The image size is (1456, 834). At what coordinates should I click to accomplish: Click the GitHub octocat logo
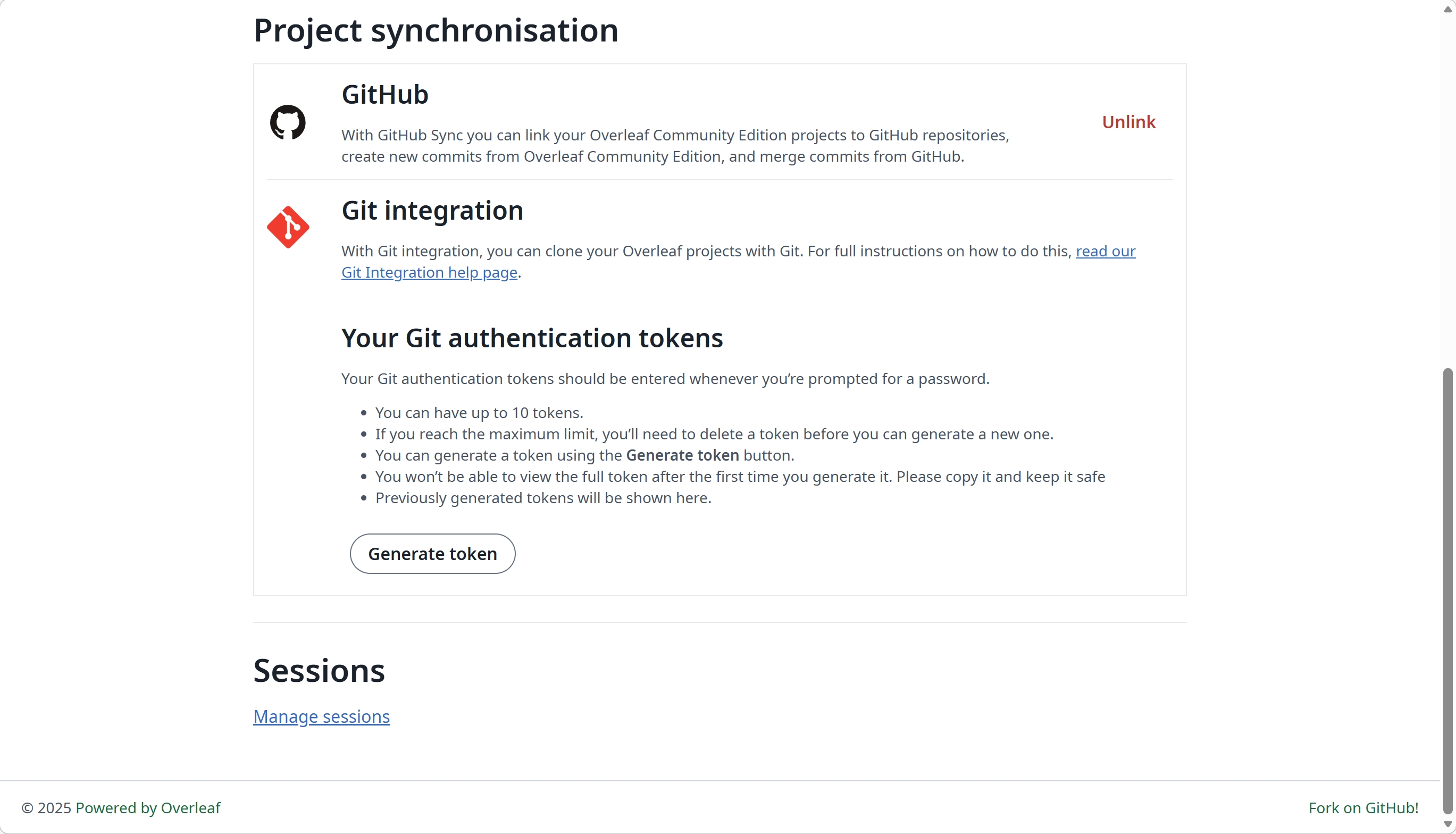click(x=287, y=122)
